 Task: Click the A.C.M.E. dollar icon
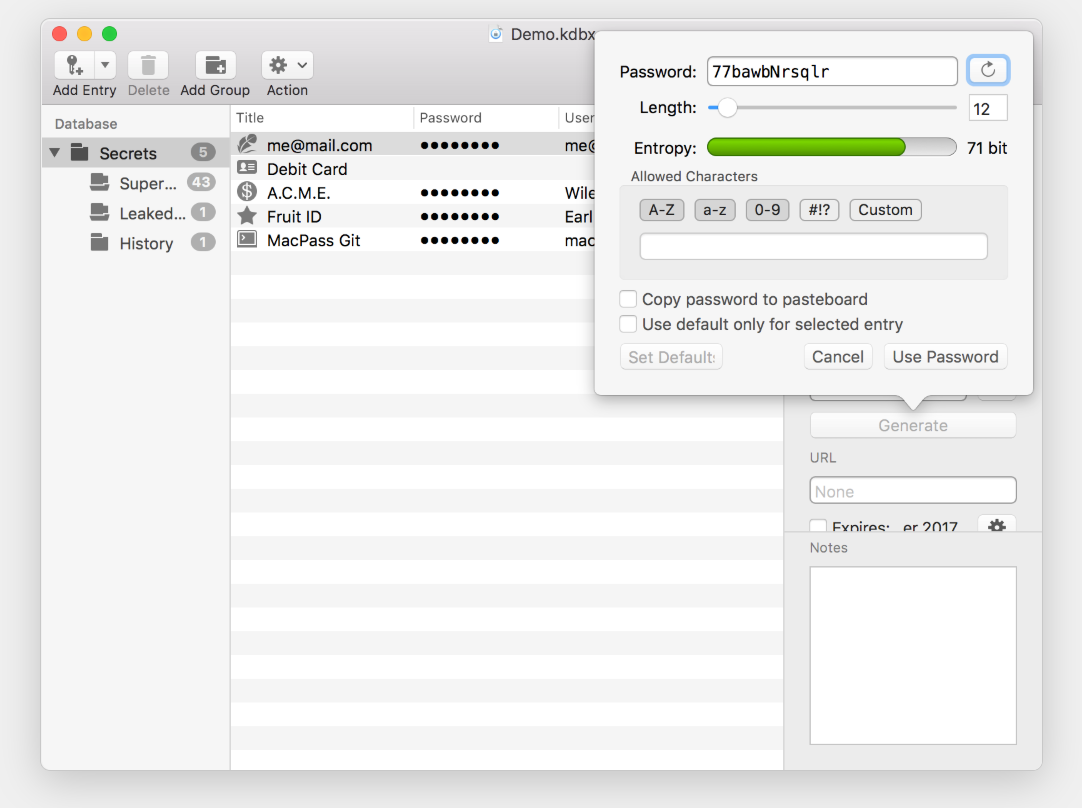pos(247,192)
